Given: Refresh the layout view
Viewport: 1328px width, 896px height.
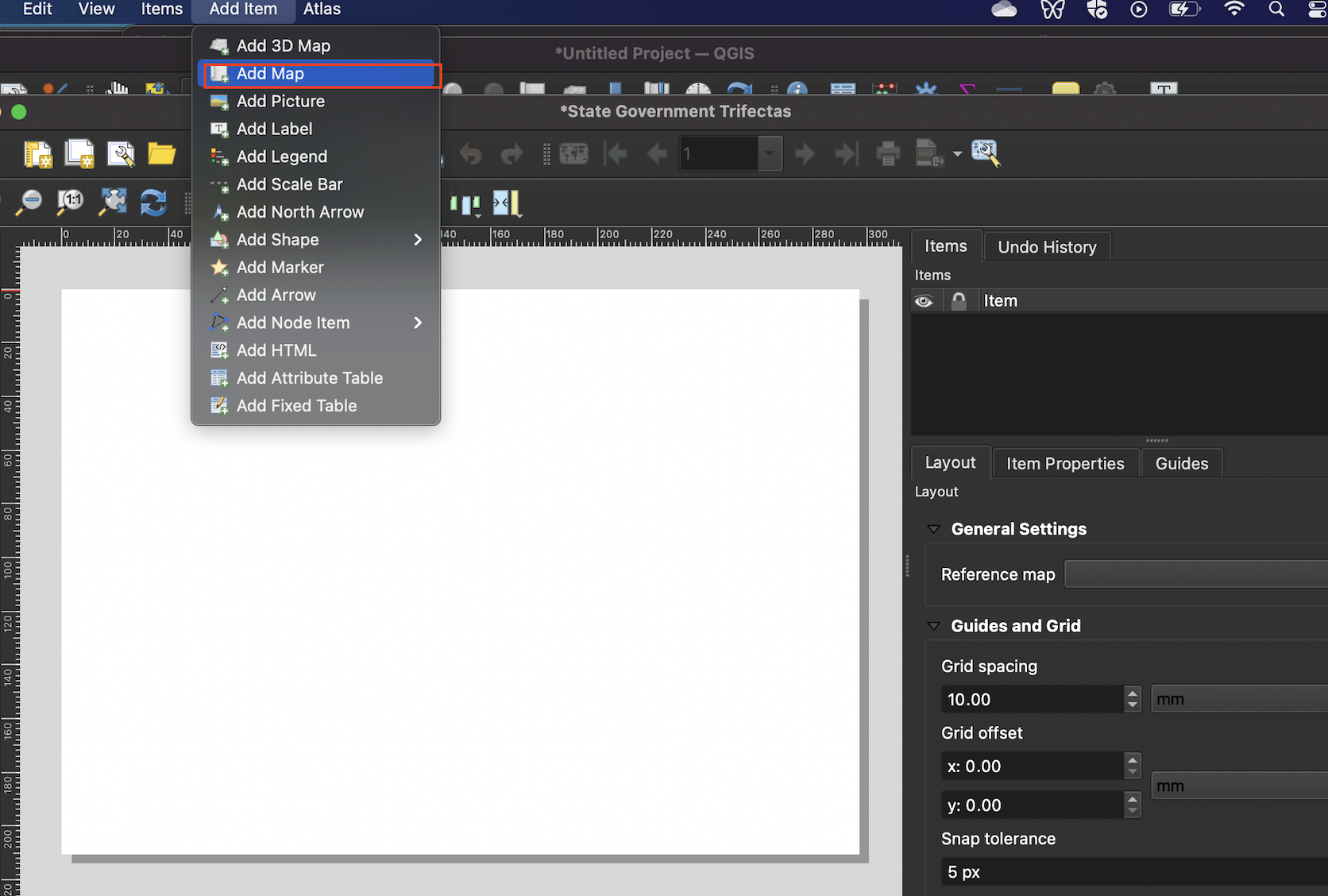Looking at the screenshot, I should 153,203.
